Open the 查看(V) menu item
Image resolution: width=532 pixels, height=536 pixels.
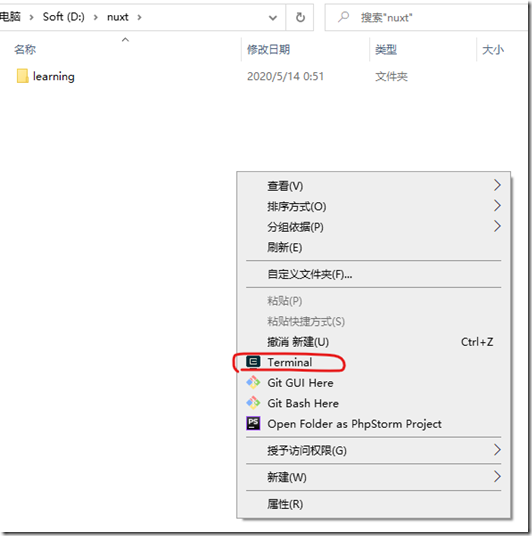pyautogui.click(x=373, y=186)
